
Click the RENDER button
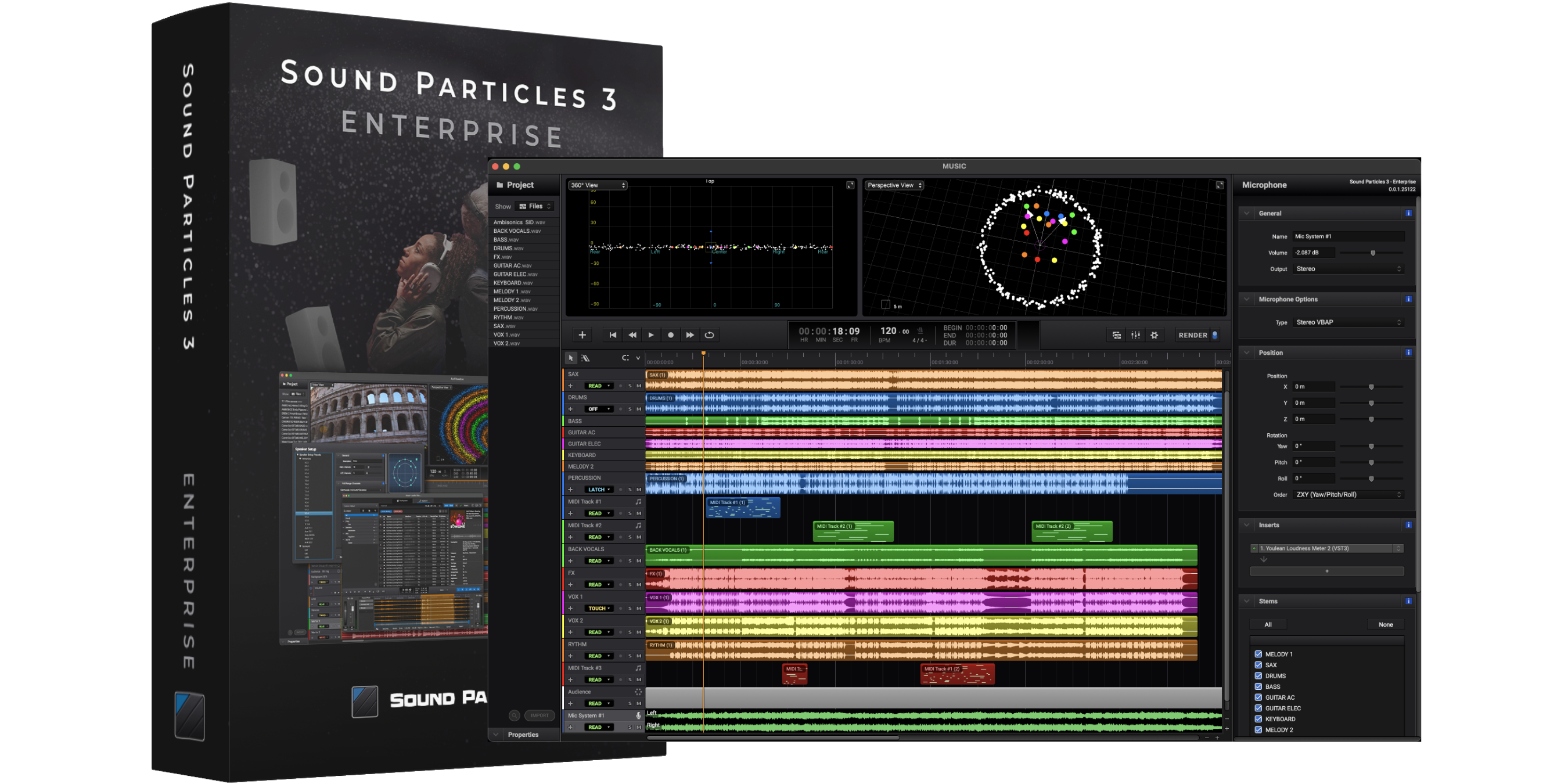pos(1193,335)
